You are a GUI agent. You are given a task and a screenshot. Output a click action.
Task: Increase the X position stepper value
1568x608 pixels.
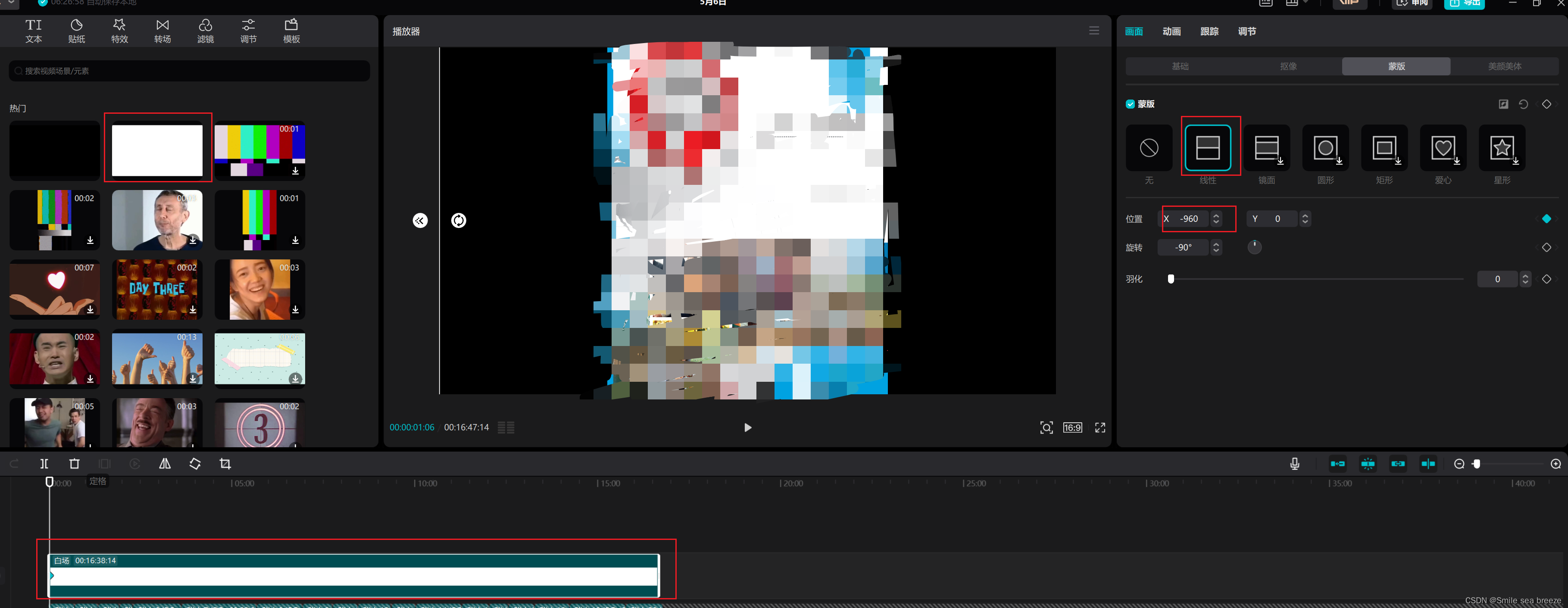[1216, 215]
